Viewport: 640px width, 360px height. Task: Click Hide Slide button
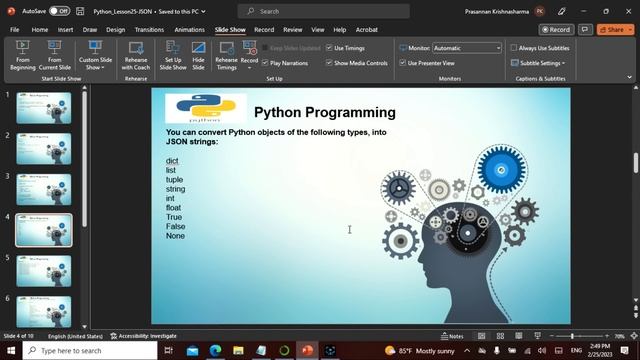(198, 56)
